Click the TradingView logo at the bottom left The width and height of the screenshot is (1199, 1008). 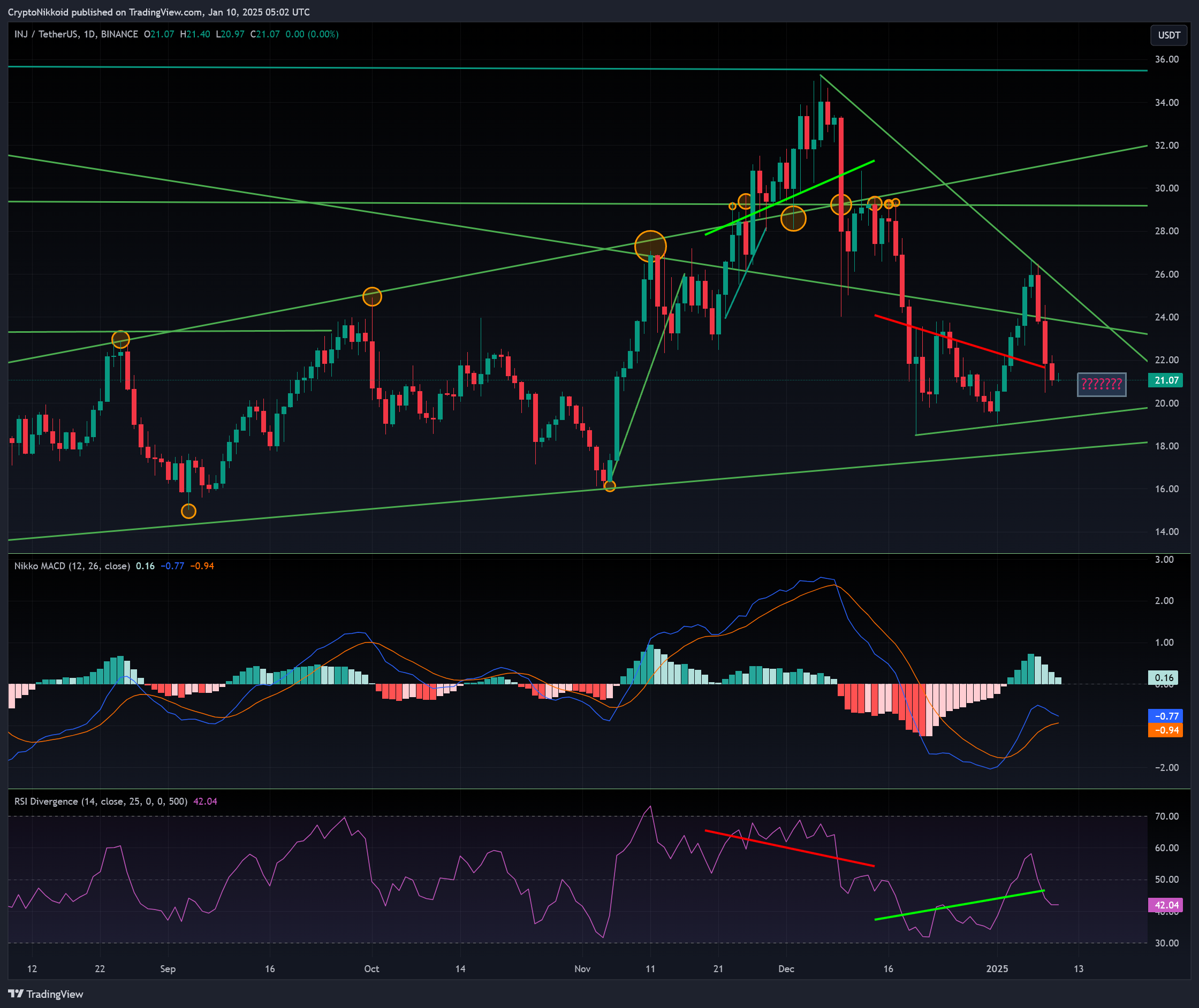pos(45,994)
